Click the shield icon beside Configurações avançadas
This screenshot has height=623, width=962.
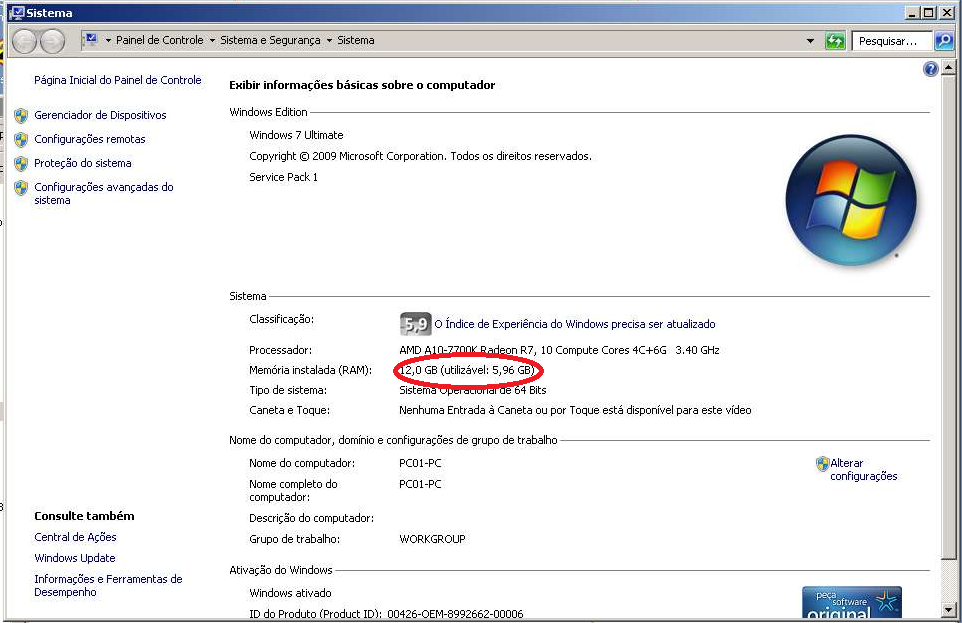pyautogui.click(x=21, y=187)
